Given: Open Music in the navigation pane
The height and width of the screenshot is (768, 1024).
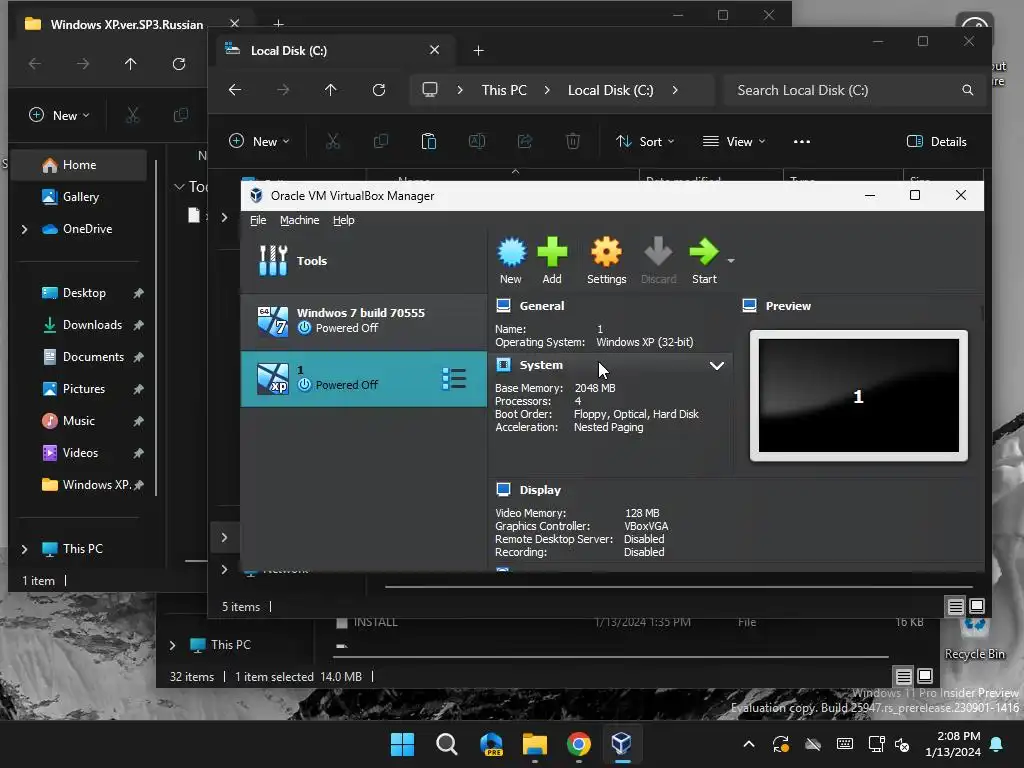Looking at the screenshot, I should coord(78,421).
